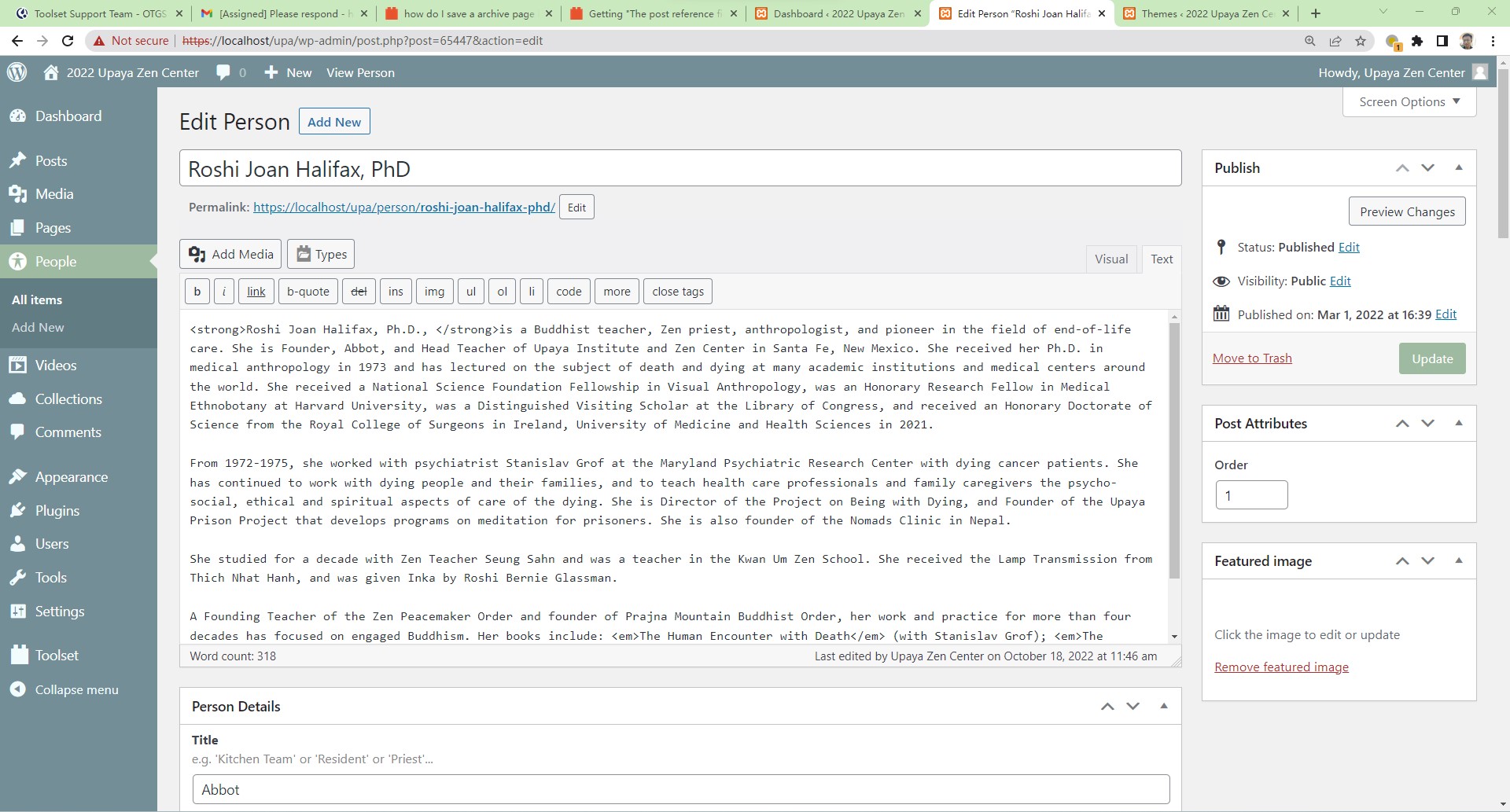Click Add Media button
This screenshot has width=1510, height=812.
tap(231, 254)
